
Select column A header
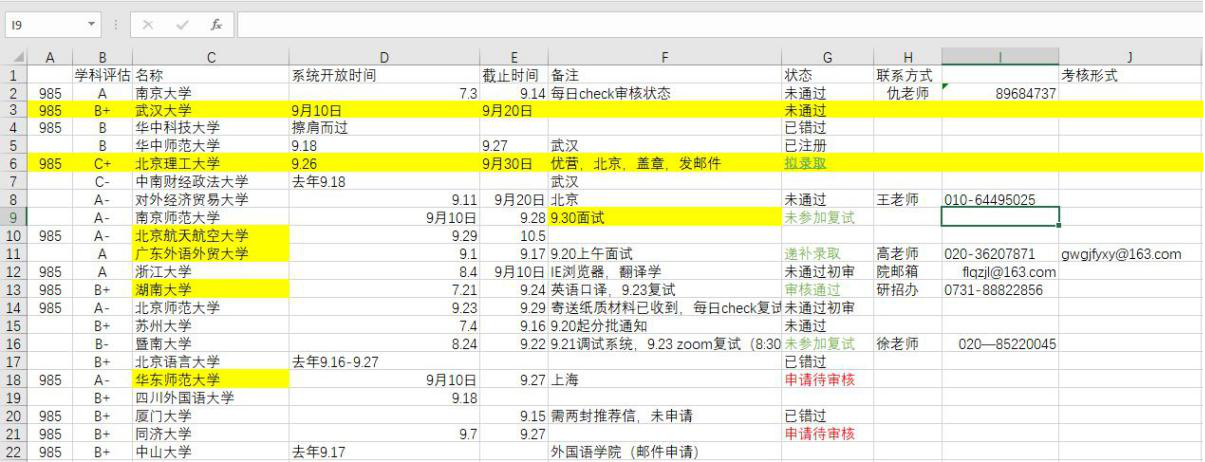pyautogui.click(x=51, y=59)
